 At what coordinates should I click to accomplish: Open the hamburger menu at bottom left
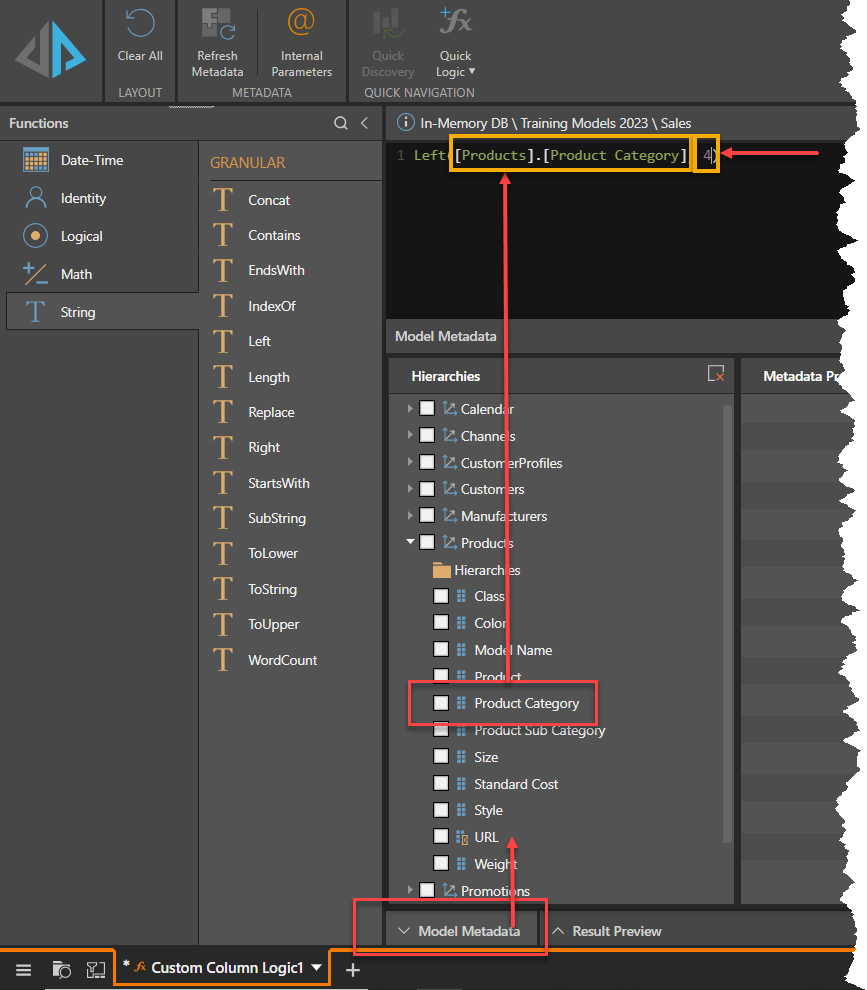click(x=23, y=969)
